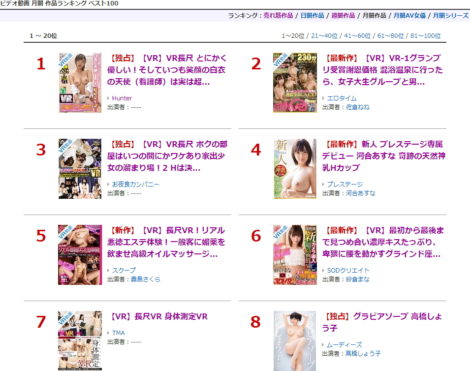This screenshot has height=371, width=470.
Task: Open the rank 2 title VR-1グランプリ
Action: click(x=382, y=70)
